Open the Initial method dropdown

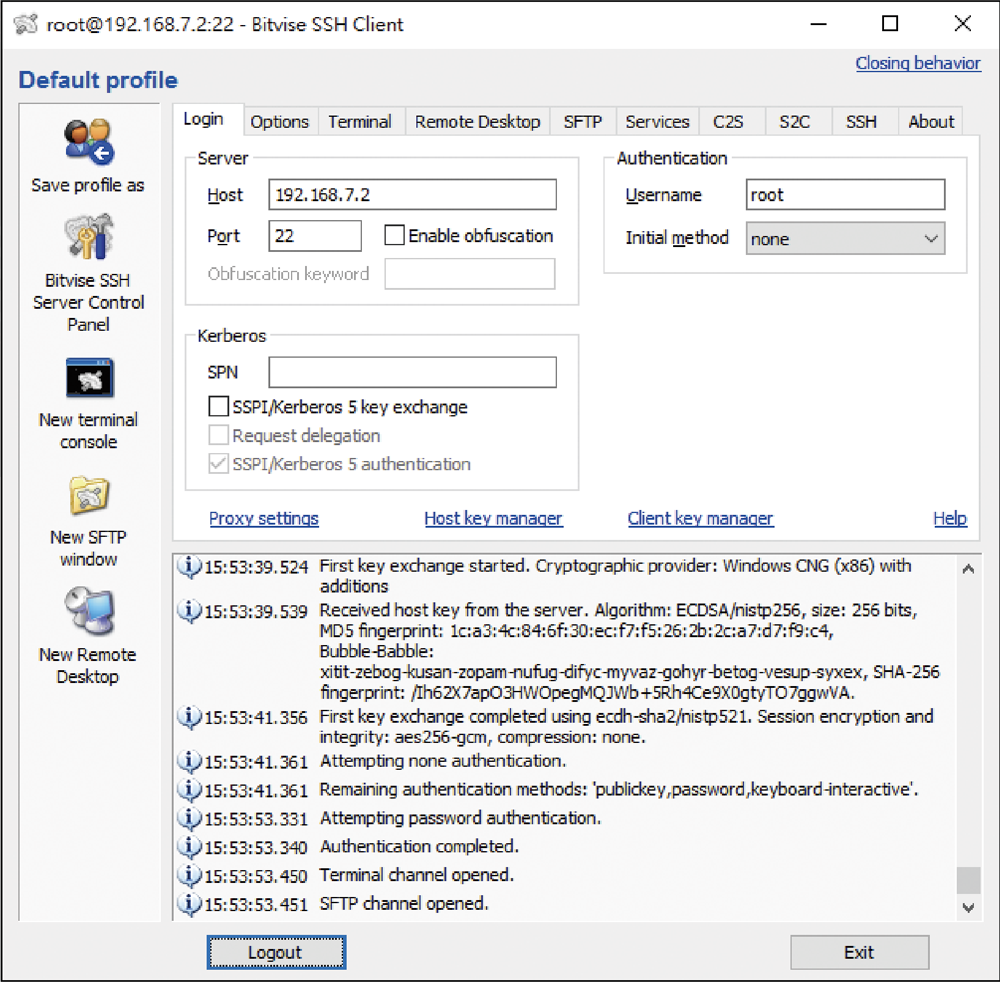tap(845, 238)
